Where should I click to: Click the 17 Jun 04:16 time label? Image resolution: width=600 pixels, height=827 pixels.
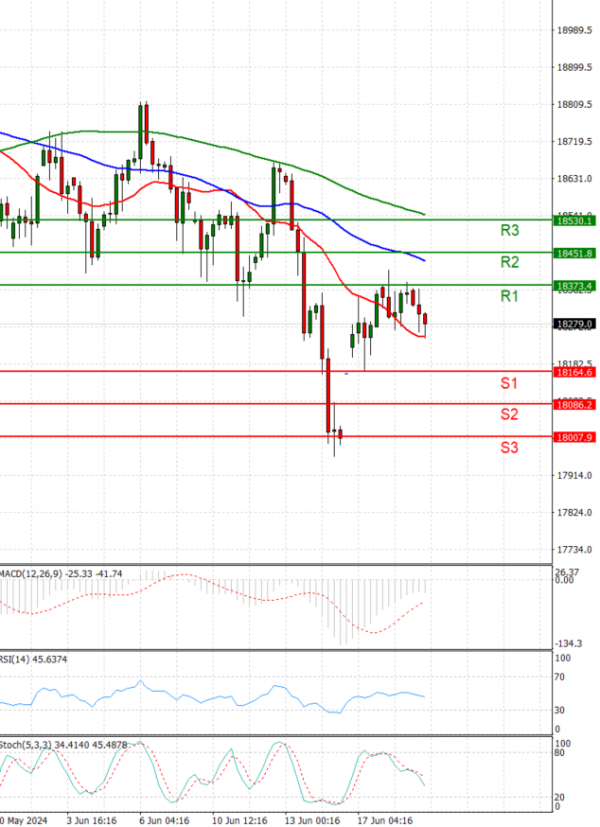click(385, 821)
